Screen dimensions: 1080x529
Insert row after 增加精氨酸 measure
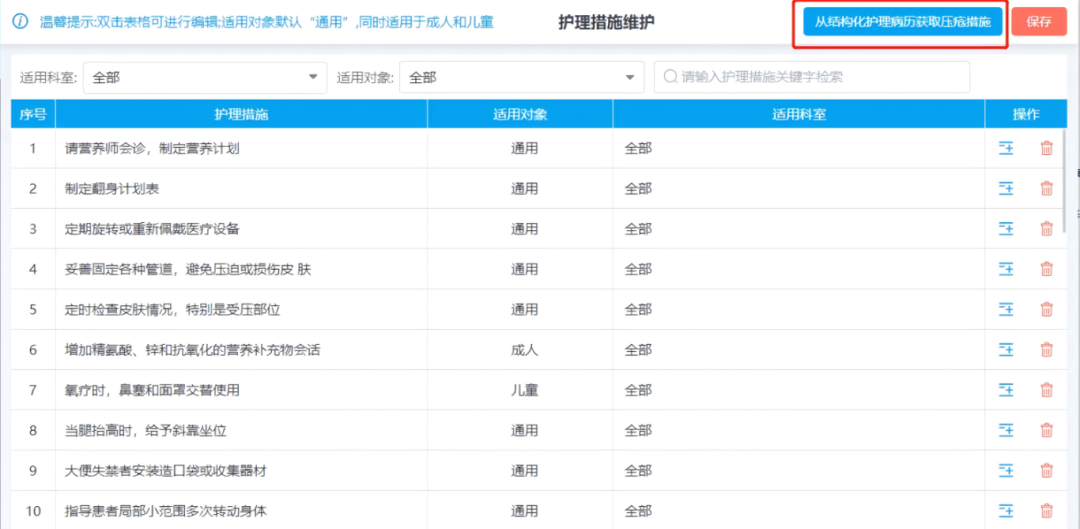click(x=1006, y=350)
